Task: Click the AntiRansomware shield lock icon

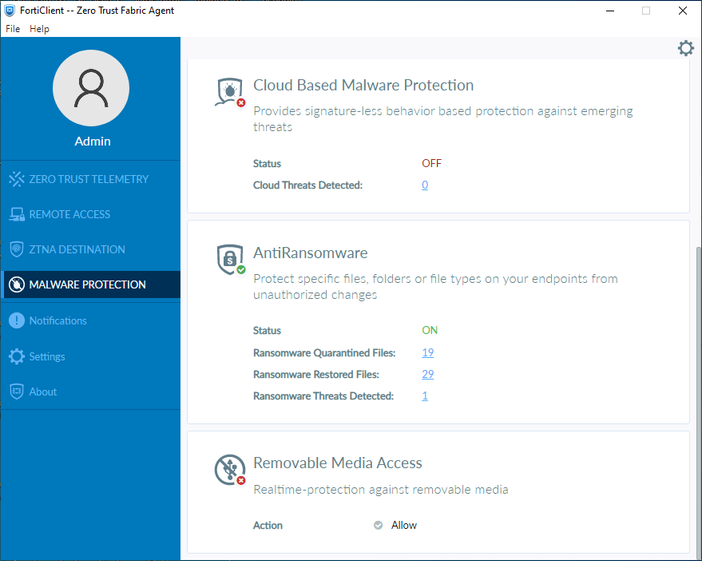Action: click(x=230, y=259)
